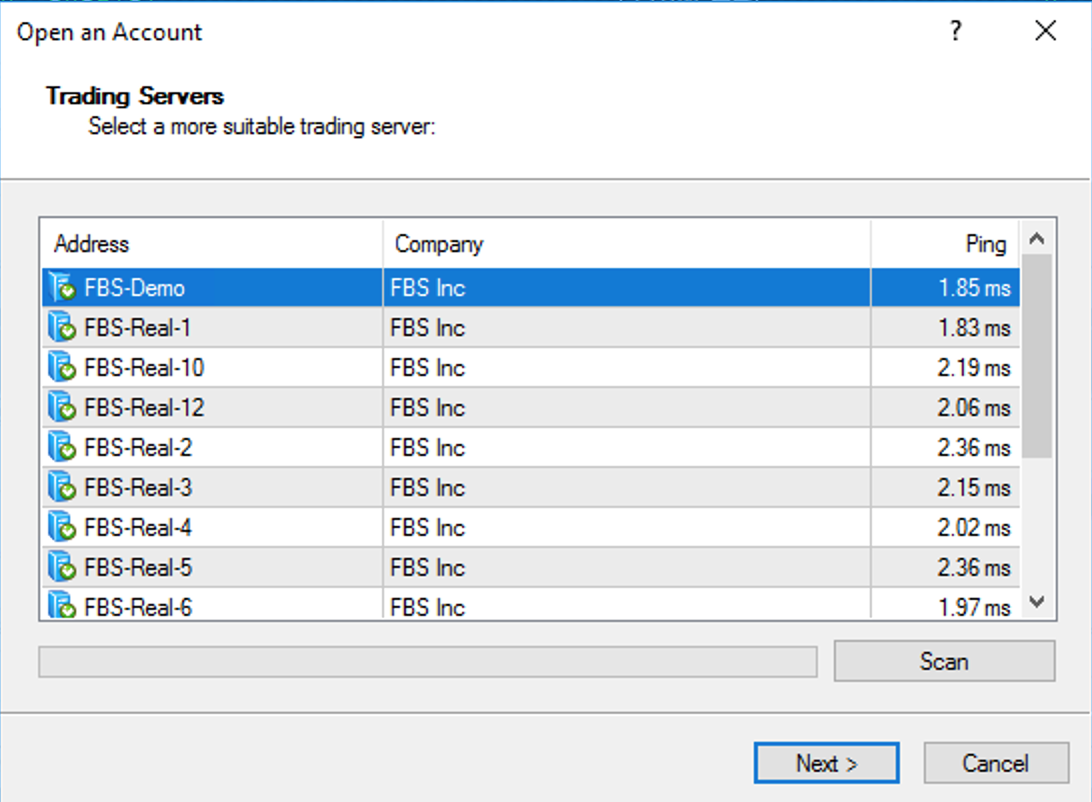Click FBS Inc company in FBS-Demo row
The width and height of the screenshot is (1092, 802).
pos(428,288)
